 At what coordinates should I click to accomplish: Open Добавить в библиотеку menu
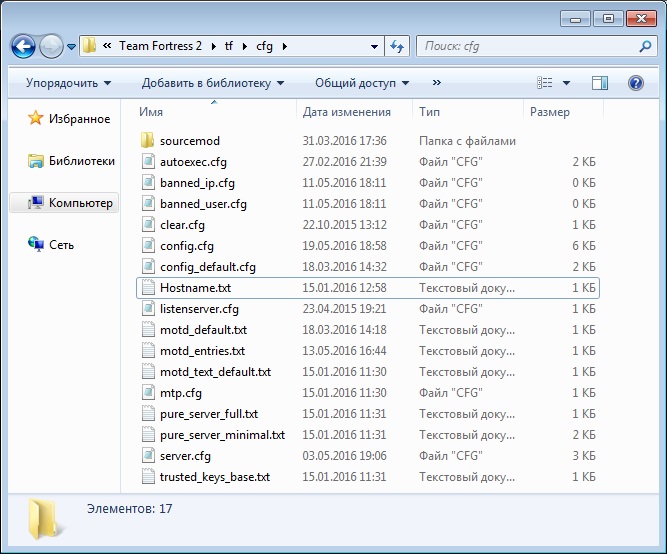point(213,83)
